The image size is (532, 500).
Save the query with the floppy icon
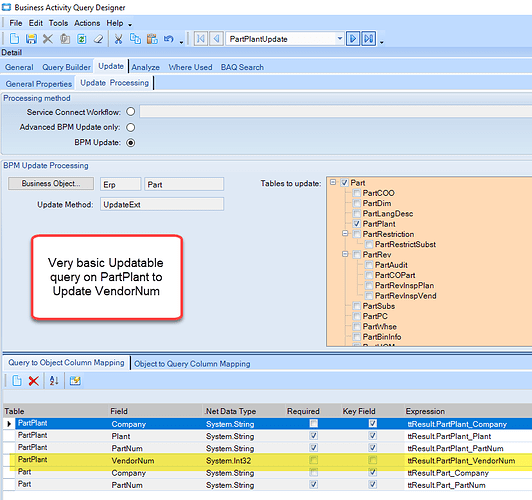31,39
